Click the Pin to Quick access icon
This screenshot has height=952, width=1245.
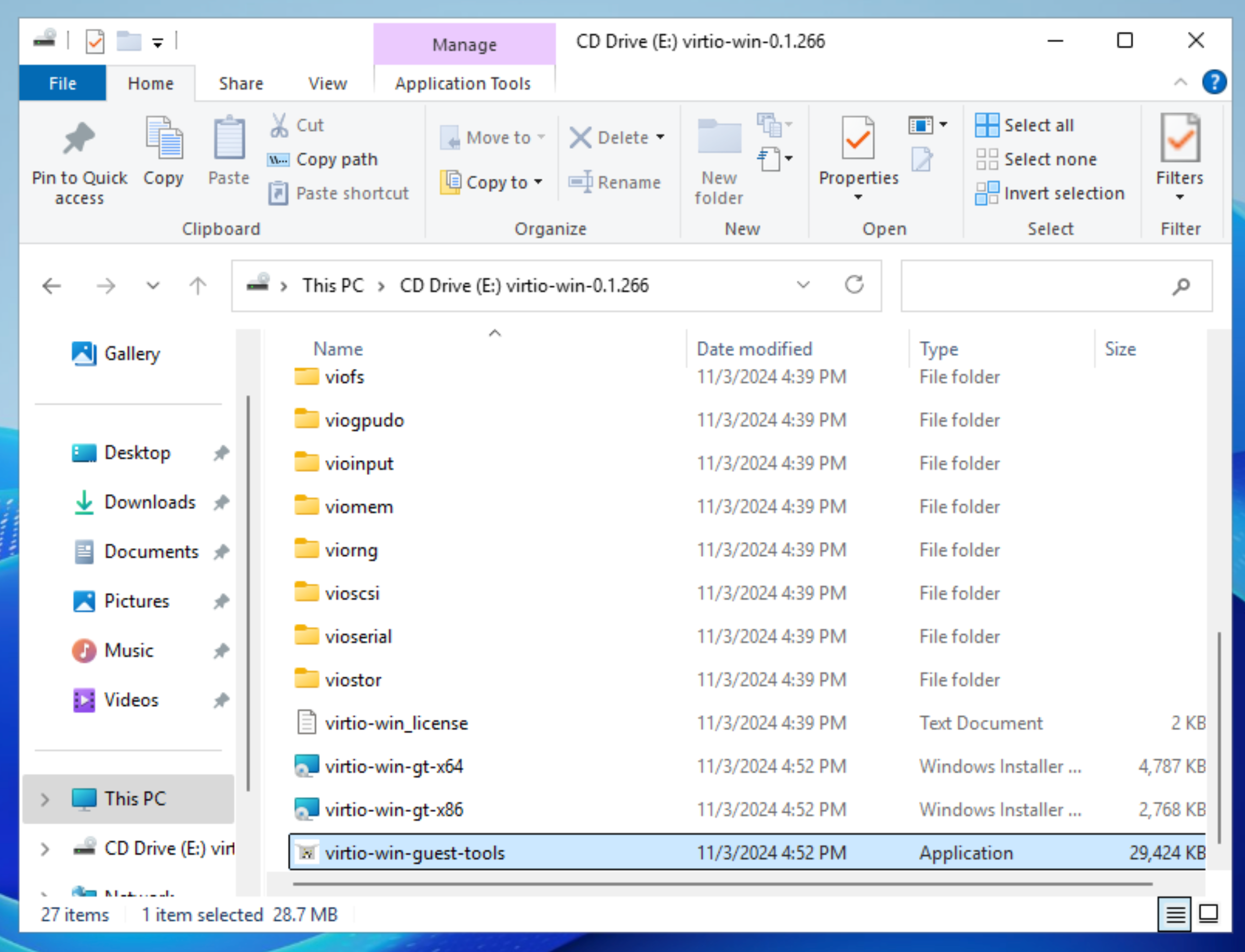pos(79,138)
